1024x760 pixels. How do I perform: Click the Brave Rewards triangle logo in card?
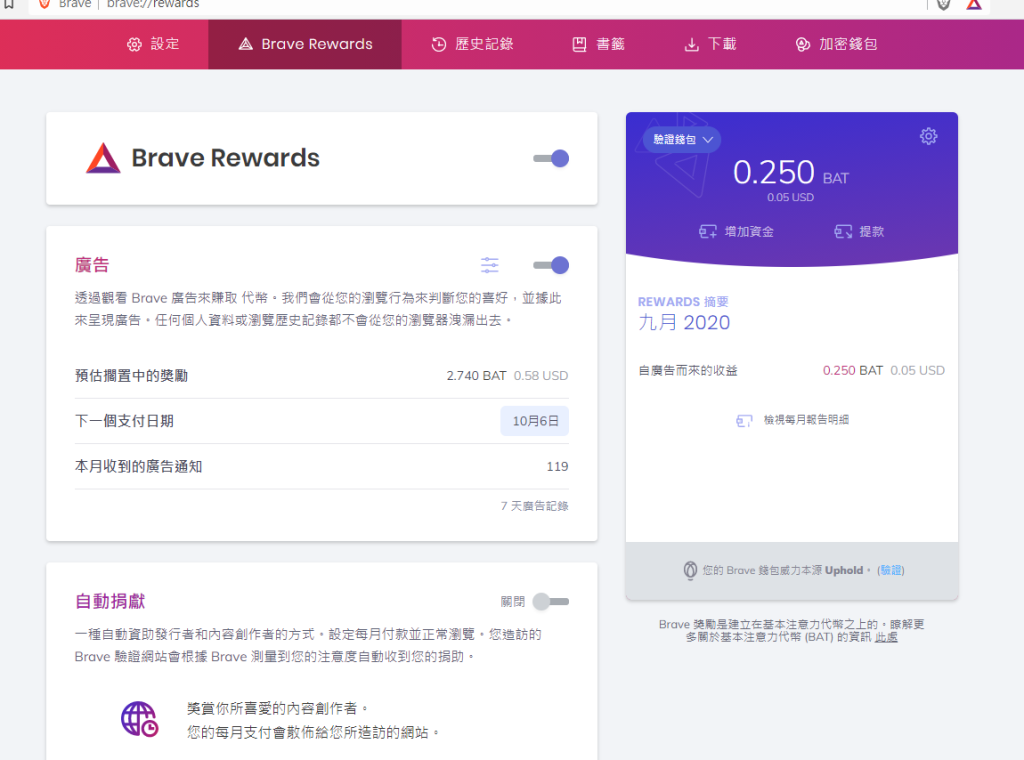click(103, 158)
